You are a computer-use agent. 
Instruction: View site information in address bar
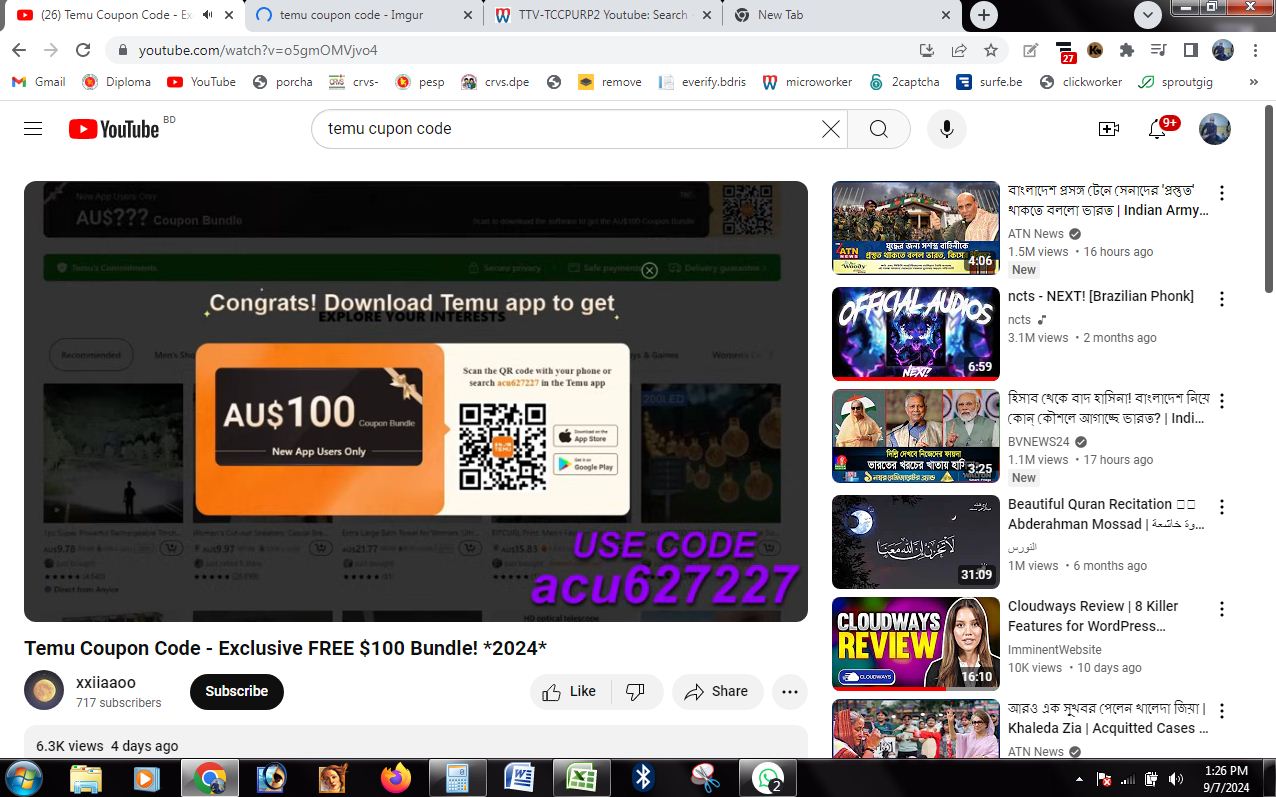[121, 50]
